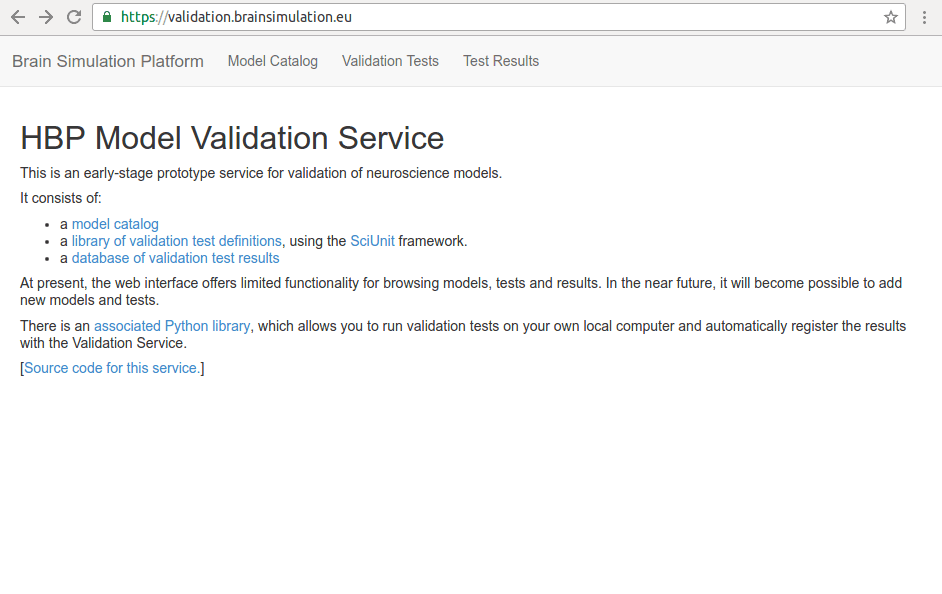The image size is (942, 594).
Task: Click the browser forward arrow
Action: (46, 17)
